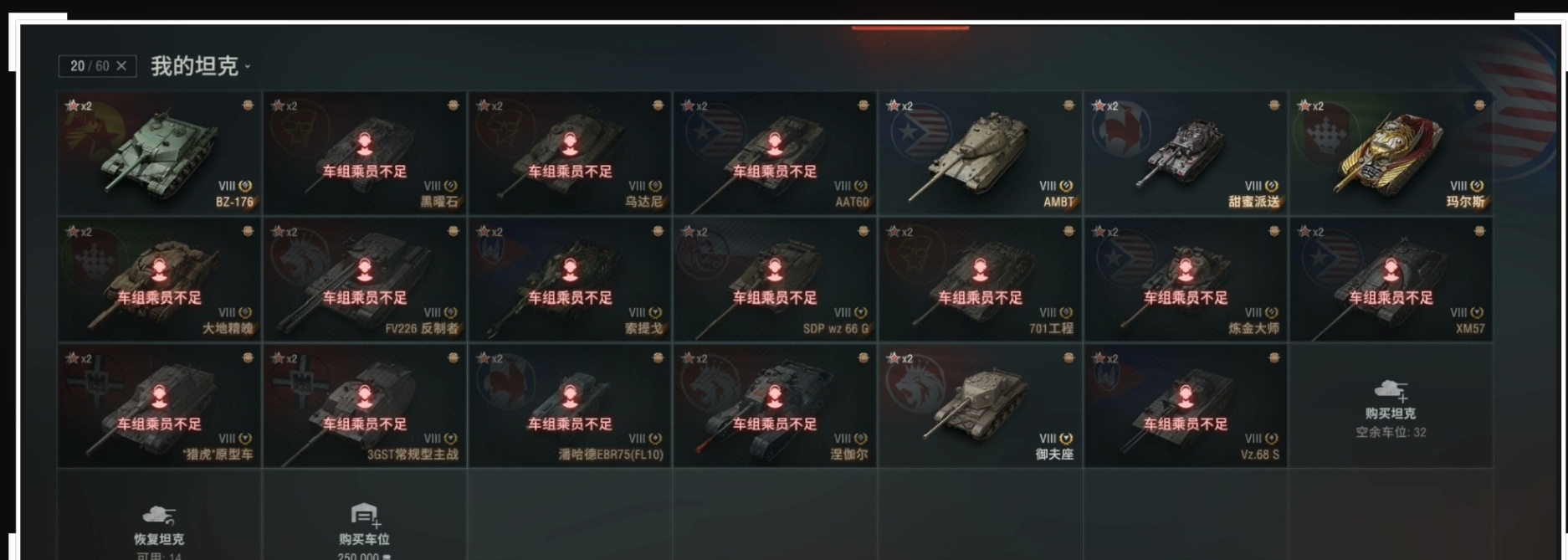The height and width of the screenshot is (560, 1568).
Task: Expand the 我的坦克 dropdown
Action: [201, 66]
